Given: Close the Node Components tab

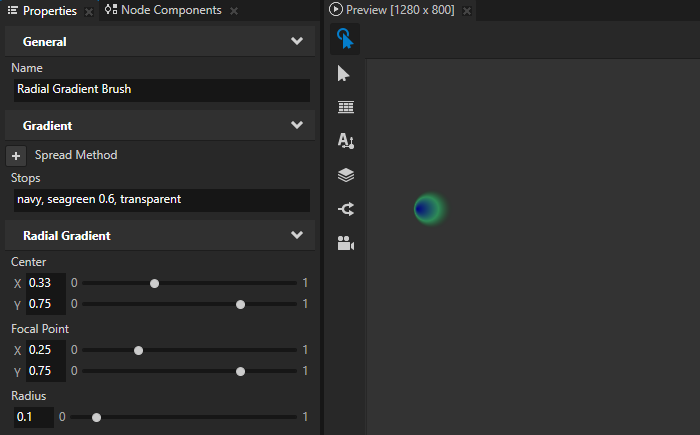Looking at the screenshot, I should (234, 11).
